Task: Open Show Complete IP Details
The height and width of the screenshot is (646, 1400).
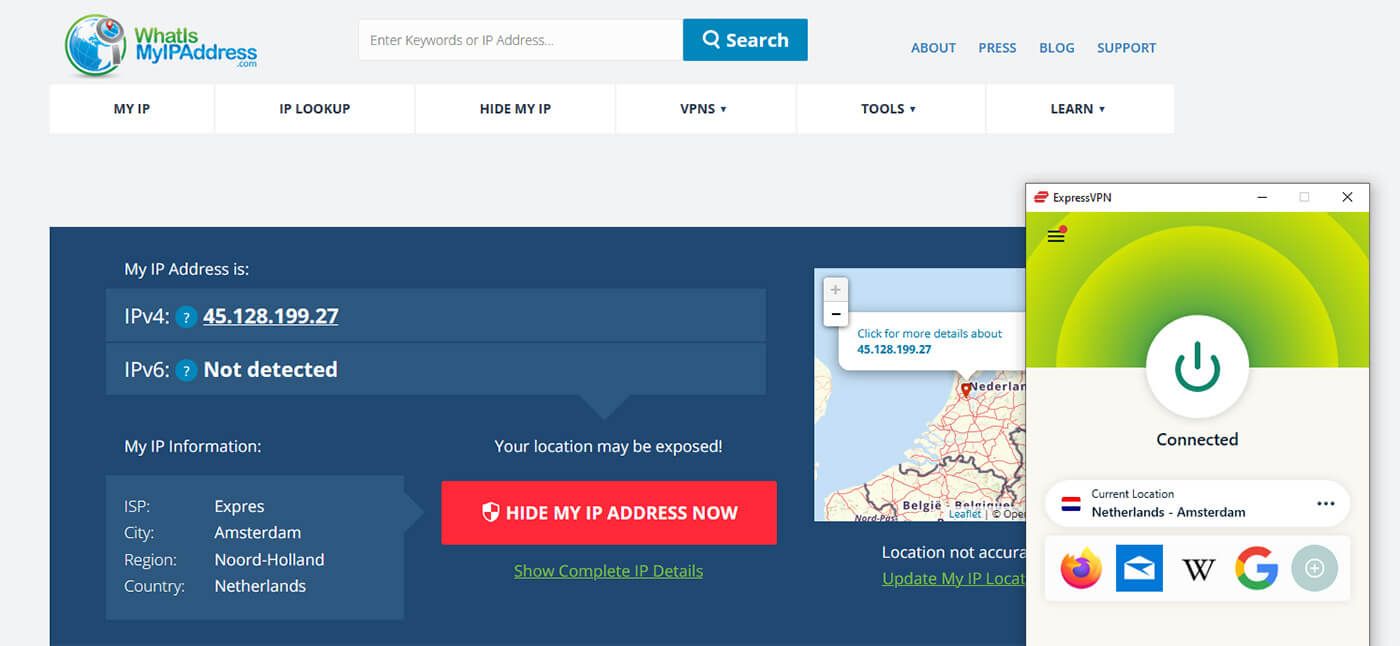Action: 608,570
